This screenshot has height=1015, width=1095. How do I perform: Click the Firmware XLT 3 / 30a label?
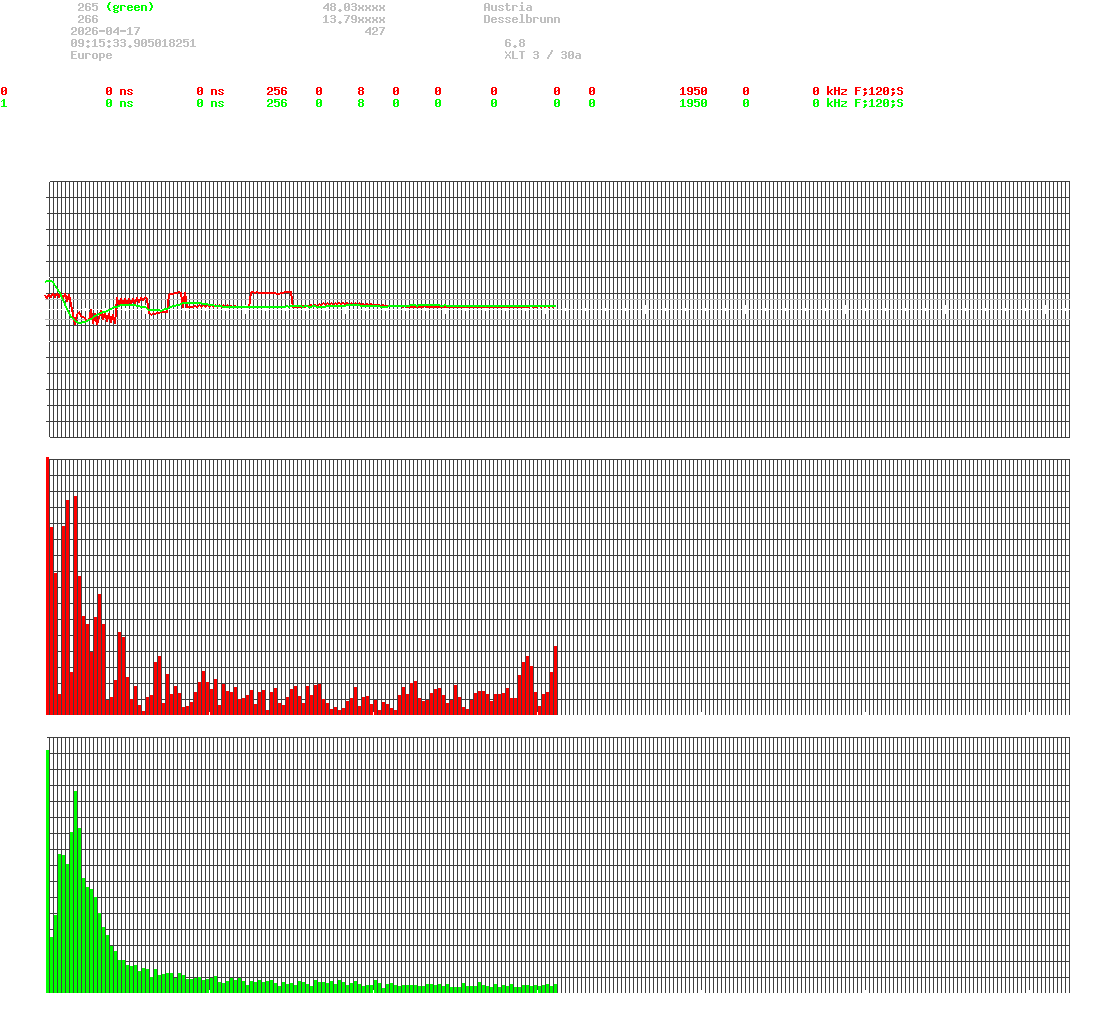click(545, 55)
